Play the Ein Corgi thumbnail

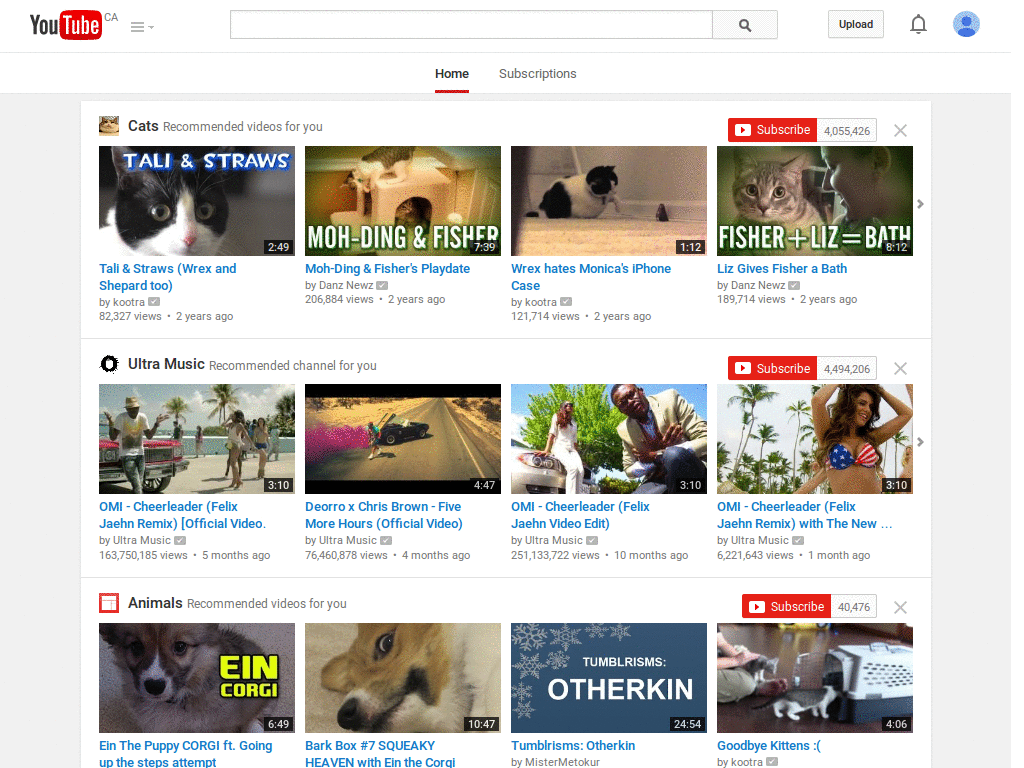(x=197, y=678)
